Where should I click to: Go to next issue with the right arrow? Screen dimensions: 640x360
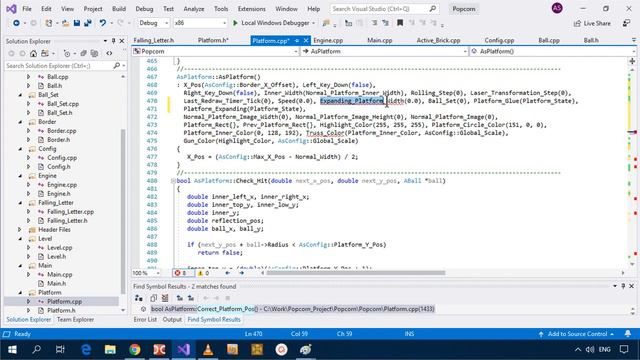click(x=242, y=273)
